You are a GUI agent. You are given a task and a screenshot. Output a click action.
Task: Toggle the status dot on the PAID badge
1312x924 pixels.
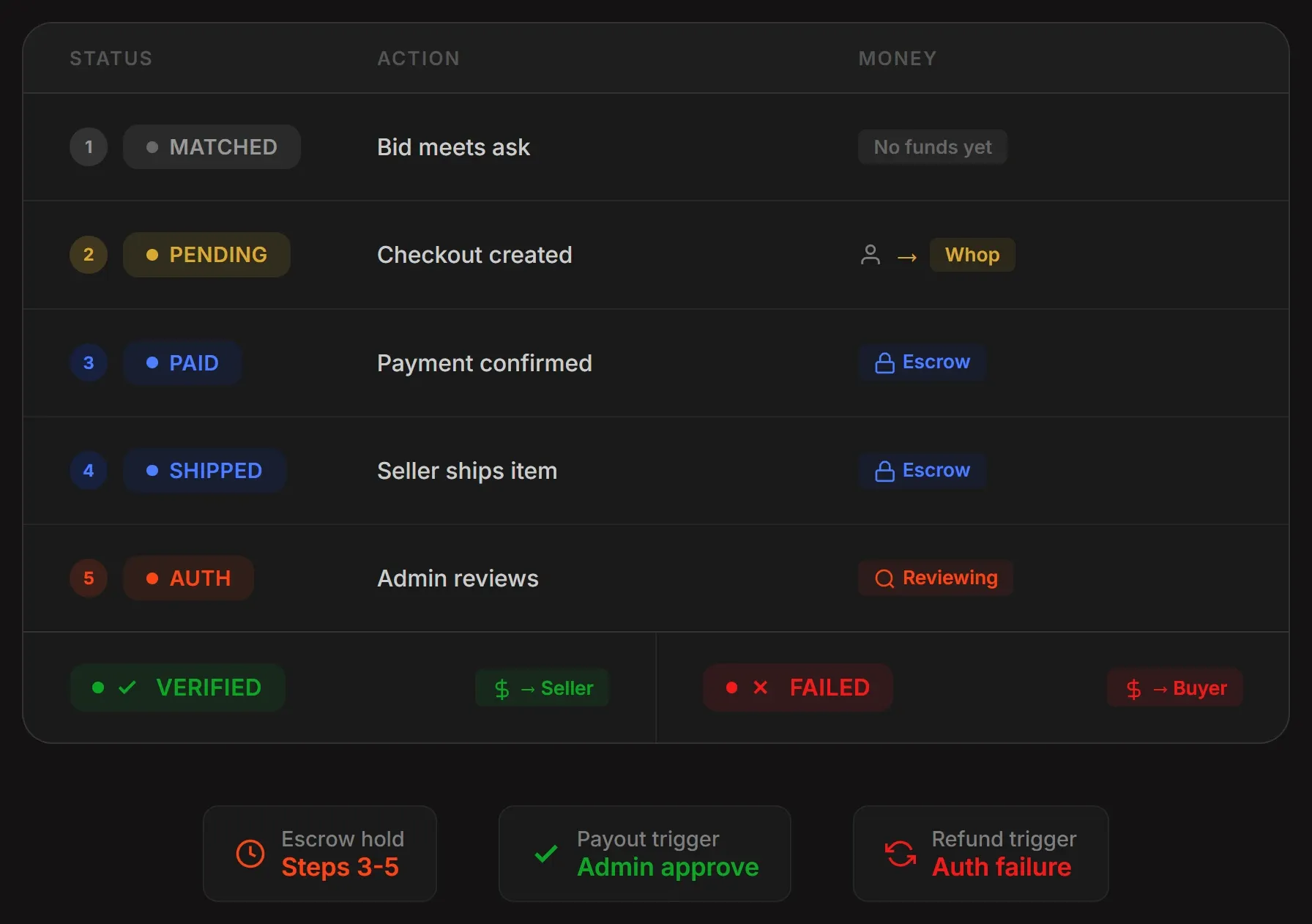152,362
